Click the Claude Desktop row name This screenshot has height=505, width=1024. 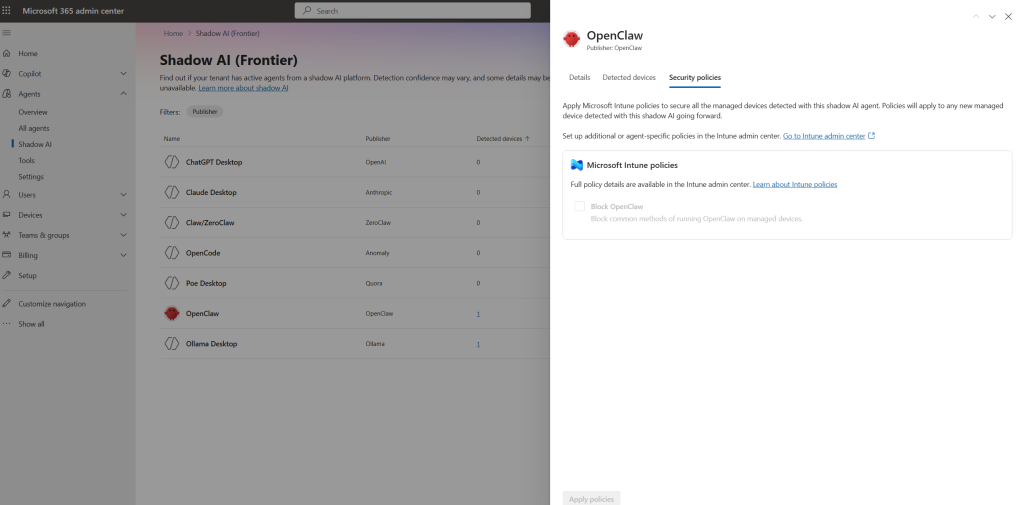211,192
